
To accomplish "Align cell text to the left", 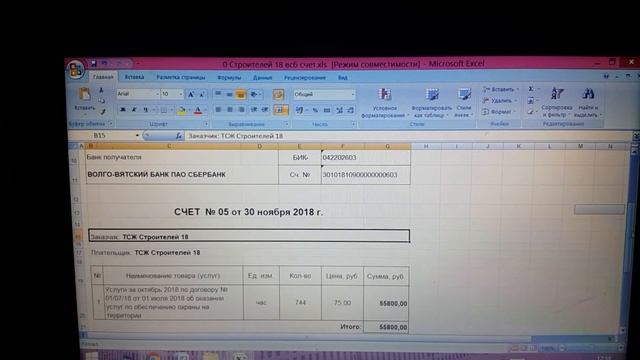I will 218,110.
